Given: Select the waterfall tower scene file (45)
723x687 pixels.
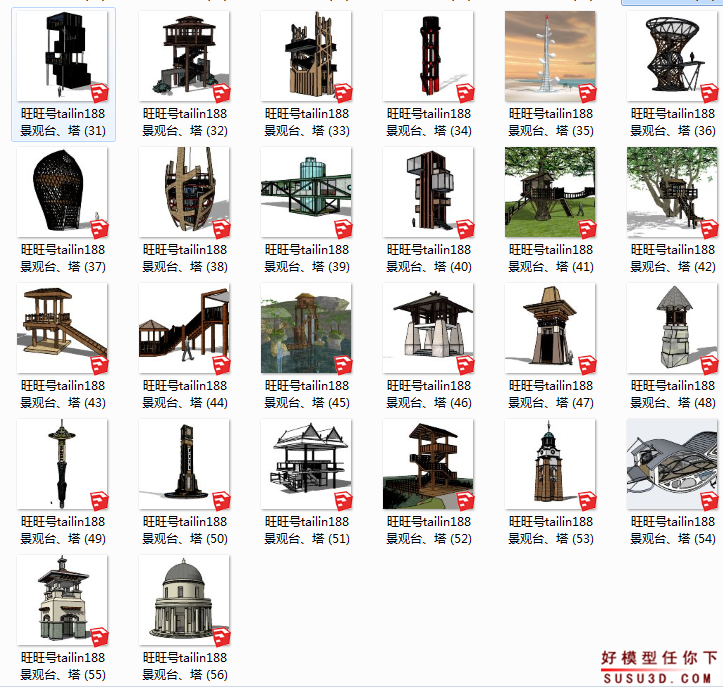Looking at the screenshot, I should 307,328.
